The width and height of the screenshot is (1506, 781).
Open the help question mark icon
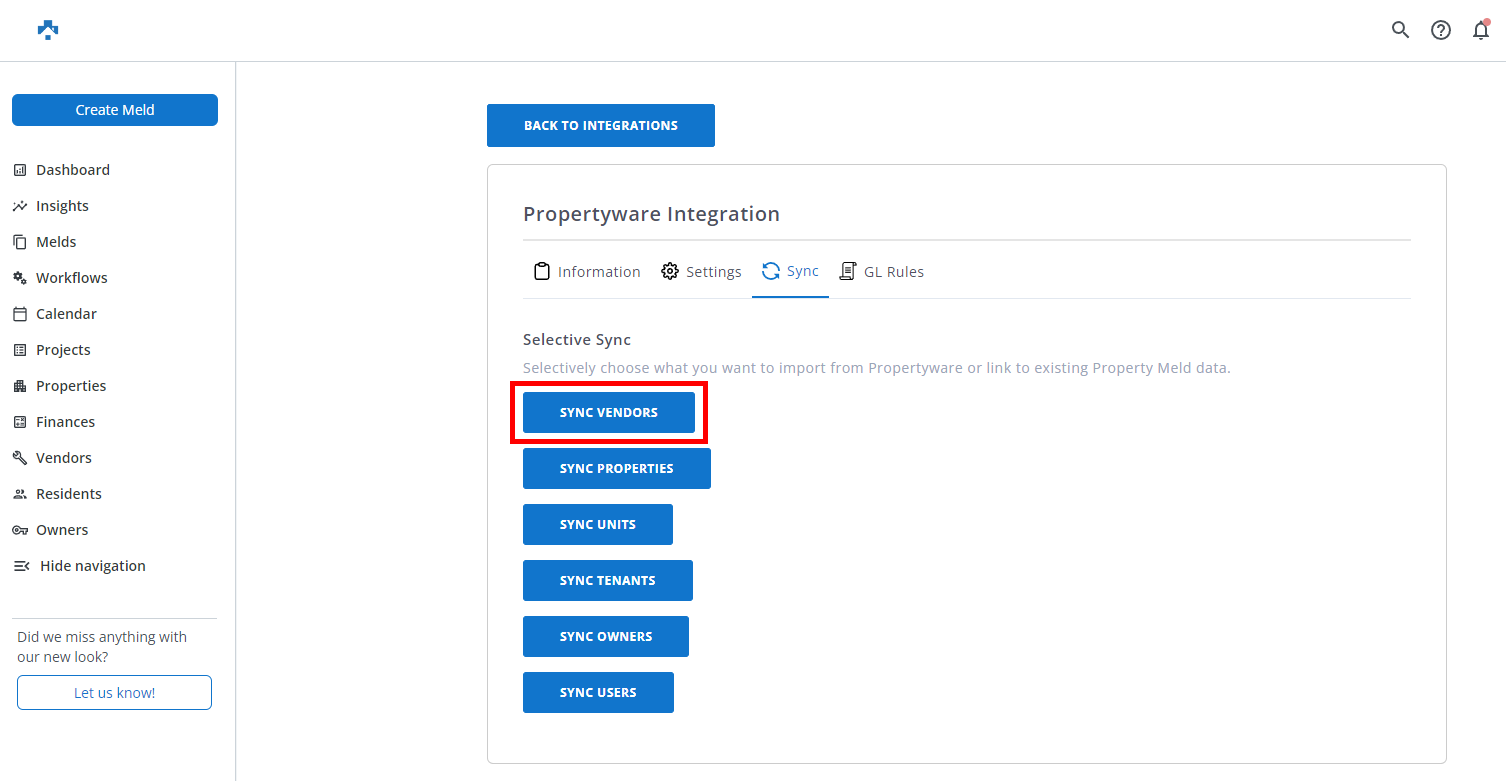1440,30
